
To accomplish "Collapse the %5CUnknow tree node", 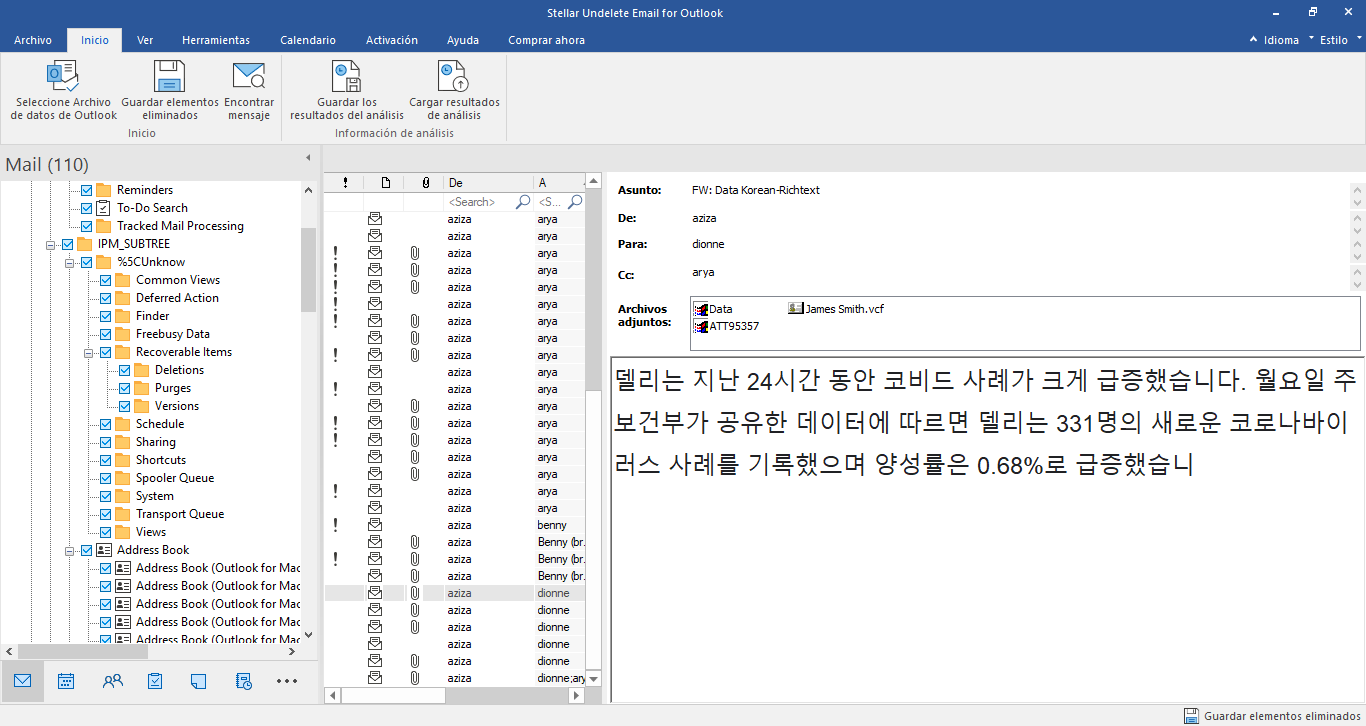I will tap(70, 262).
